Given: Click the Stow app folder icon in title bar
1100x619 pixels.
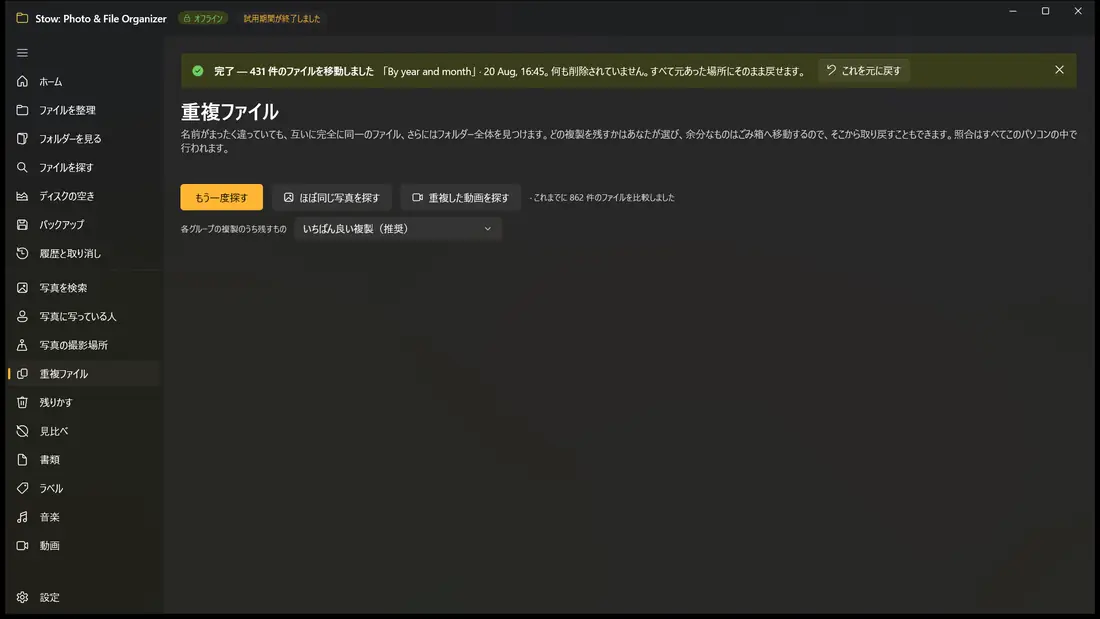Looking at the screenshot, I should (x=22, y=18).
